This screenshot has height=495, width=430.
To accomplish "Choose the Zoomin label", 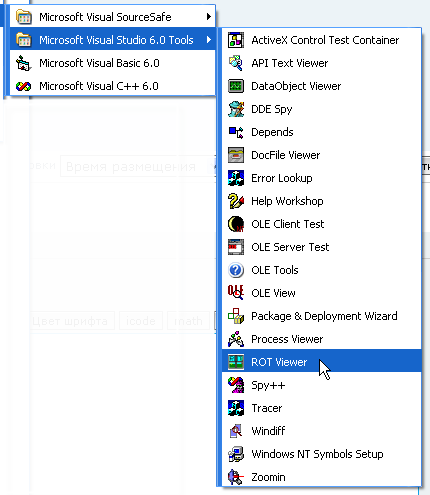I will click(x=268, y=477).
